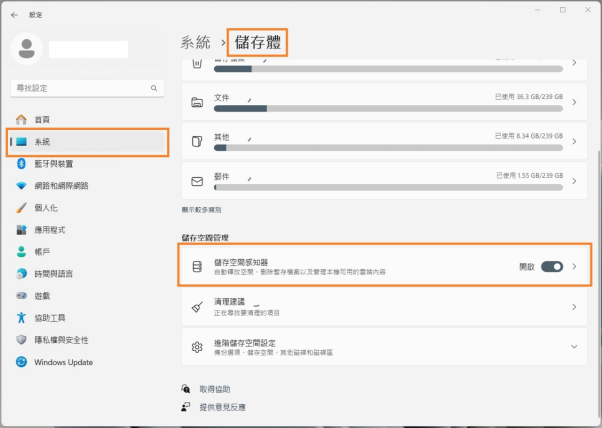Click the apps icon beside 應用程式
The image size is (602, 428).
coord(22,230)
